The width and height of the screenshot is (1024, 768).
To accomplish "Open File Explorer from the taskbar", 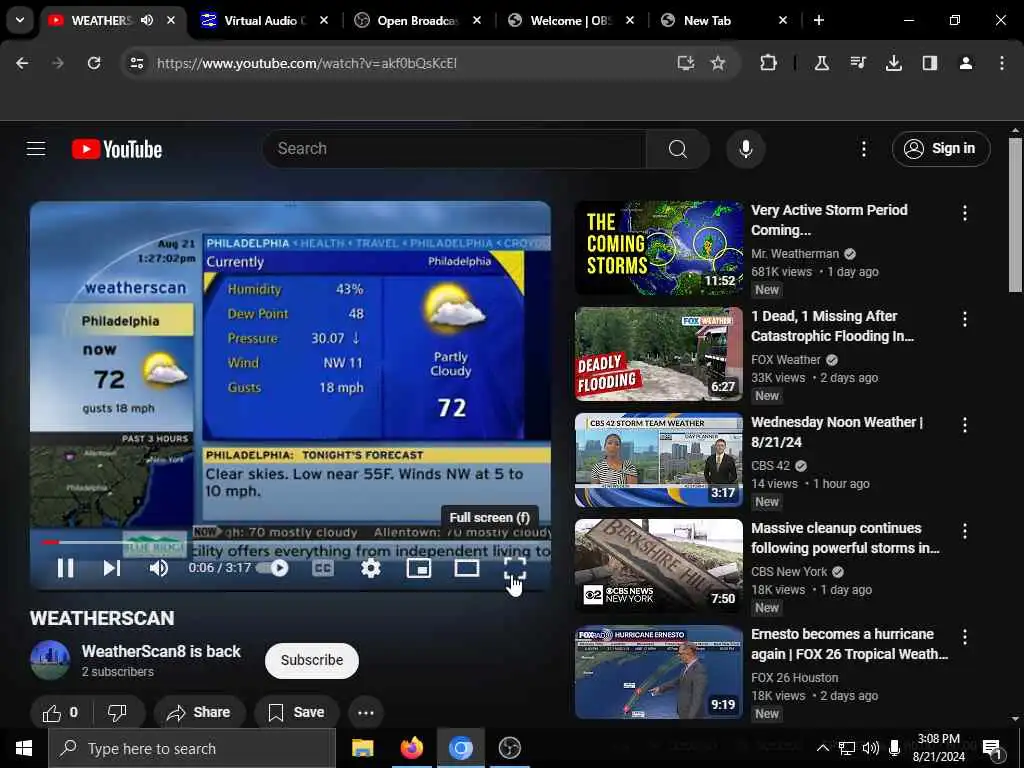I will point(362,748).
